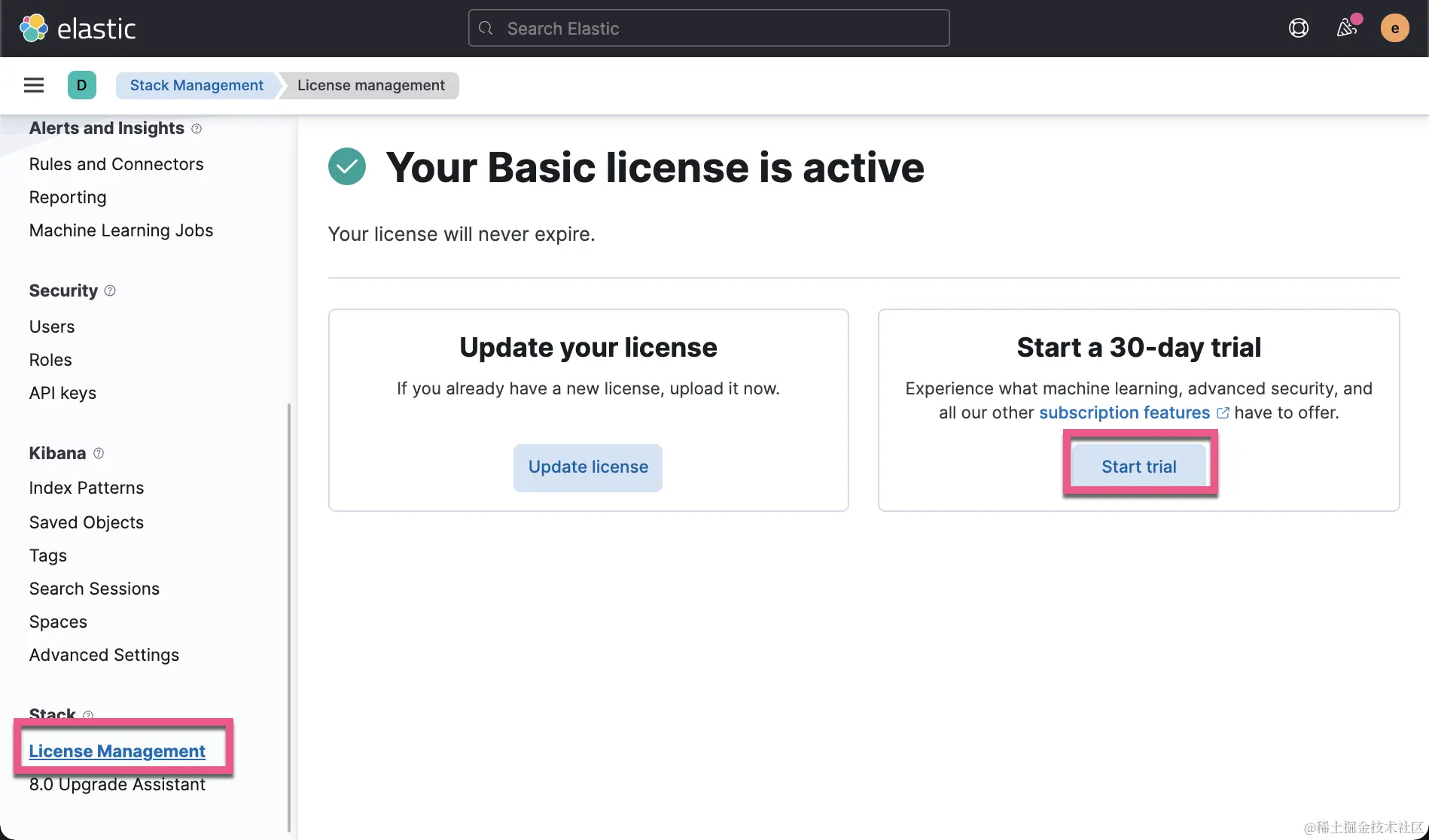Click the License management breadcrumb

point(370,85)
